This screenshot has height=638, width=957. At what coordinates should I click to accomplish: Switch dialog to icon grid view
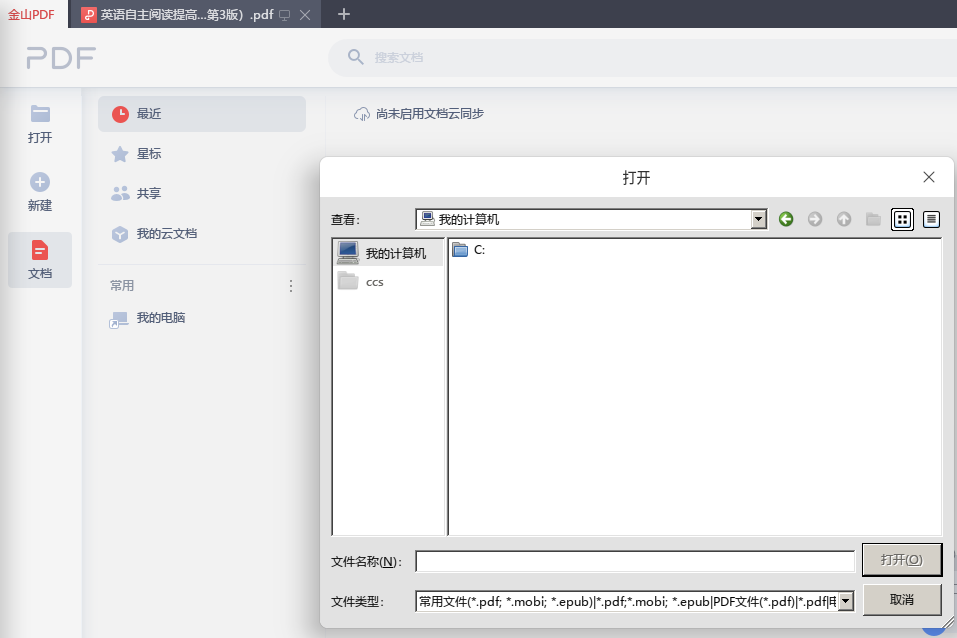[902, 219]
